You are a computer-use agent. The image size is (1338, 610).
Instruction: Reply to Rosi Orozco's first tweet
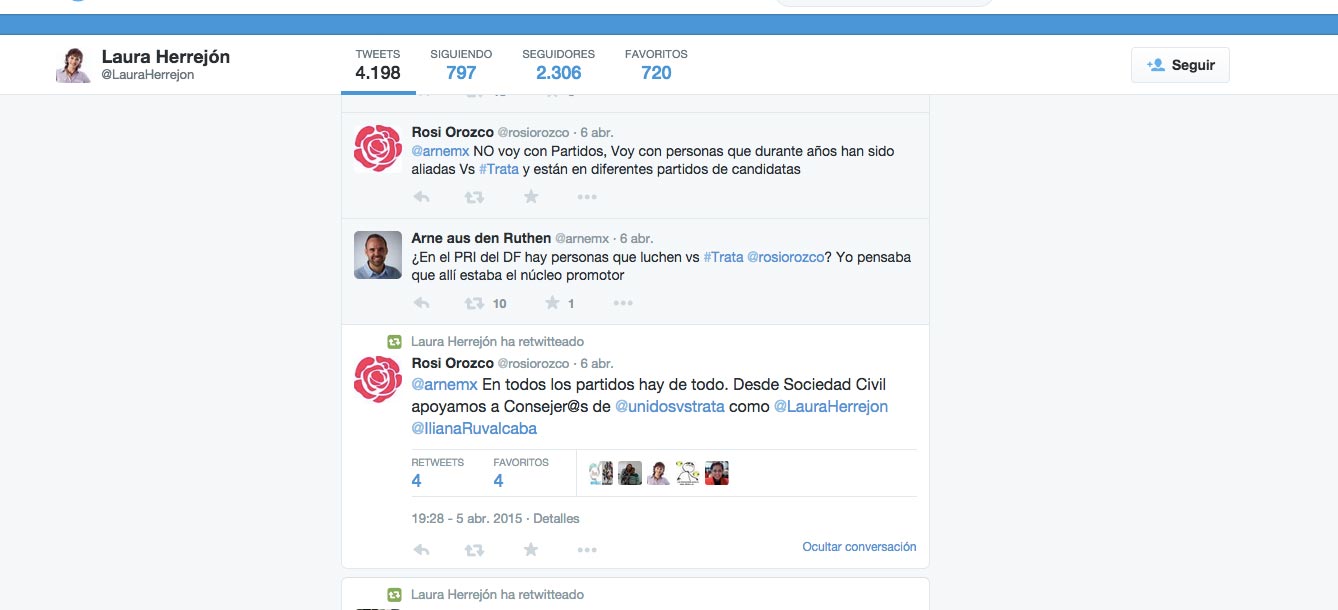coord(422,197)
